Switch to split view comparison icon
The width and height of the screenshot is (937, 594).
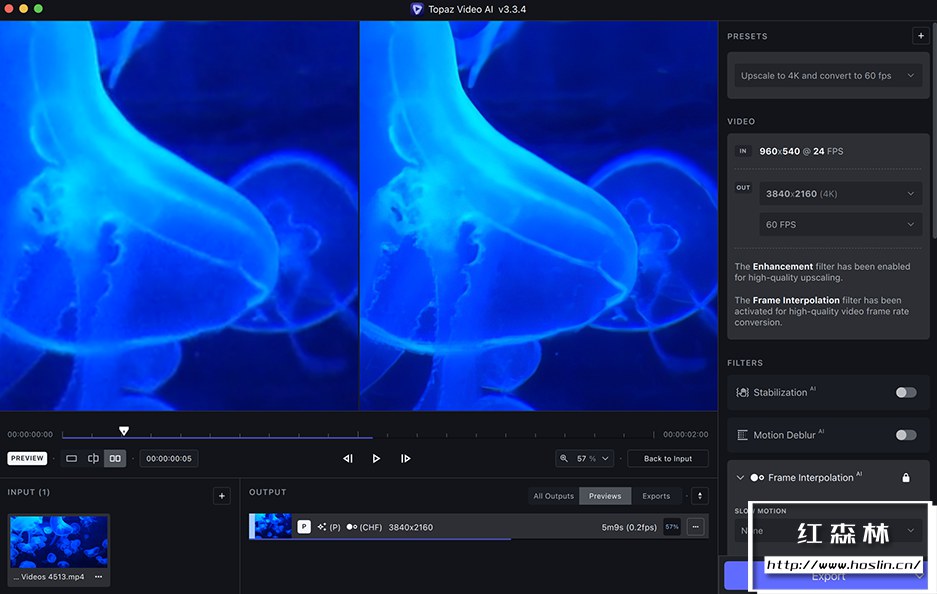(93, 458)
